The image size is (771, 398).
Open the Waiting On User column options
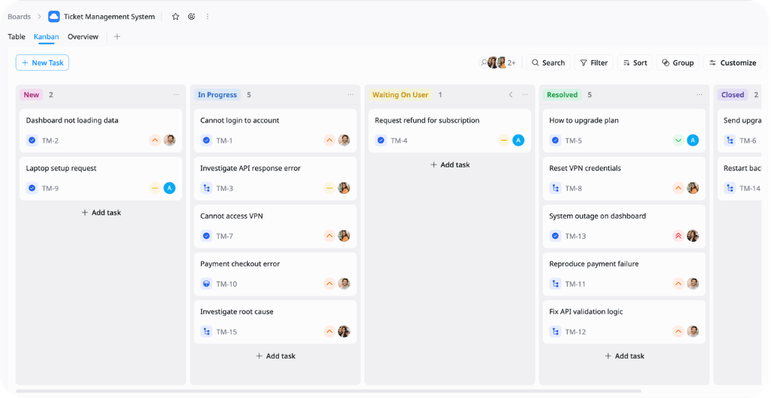(x=525, y=94)
